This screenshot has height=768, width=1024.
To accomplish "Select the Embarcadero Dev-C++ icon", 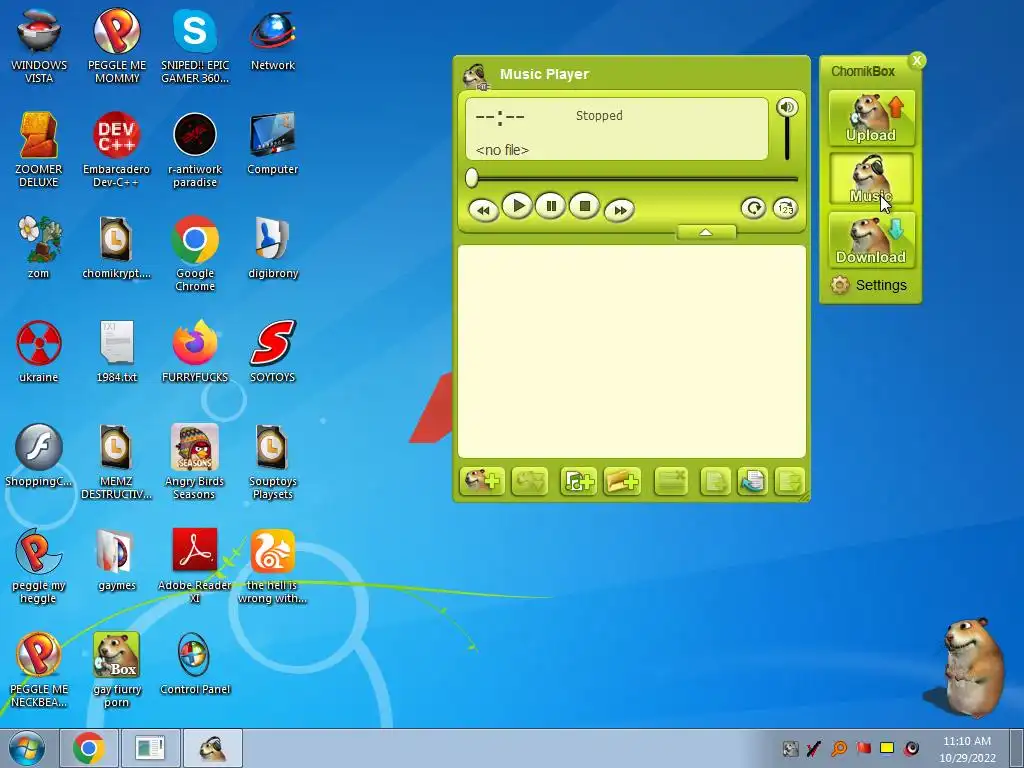I will click(x=116, y=150).
